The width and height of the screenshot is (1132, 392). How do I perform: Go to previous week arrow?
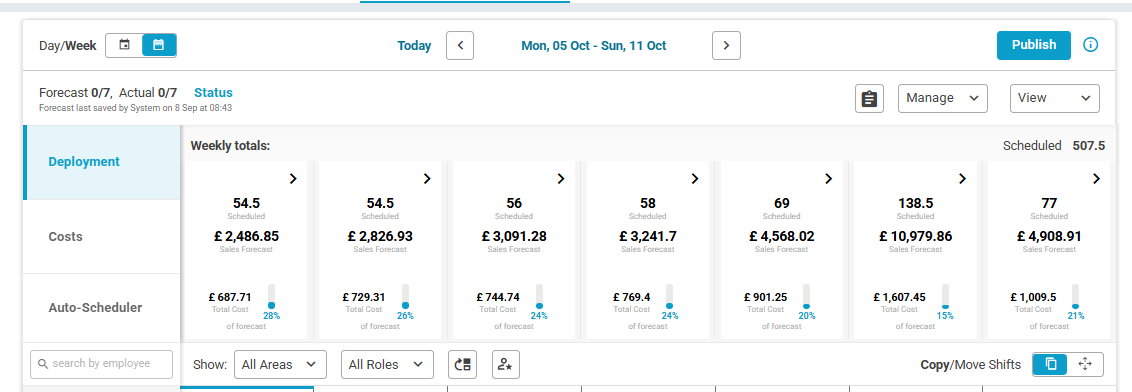coord(460,45)
